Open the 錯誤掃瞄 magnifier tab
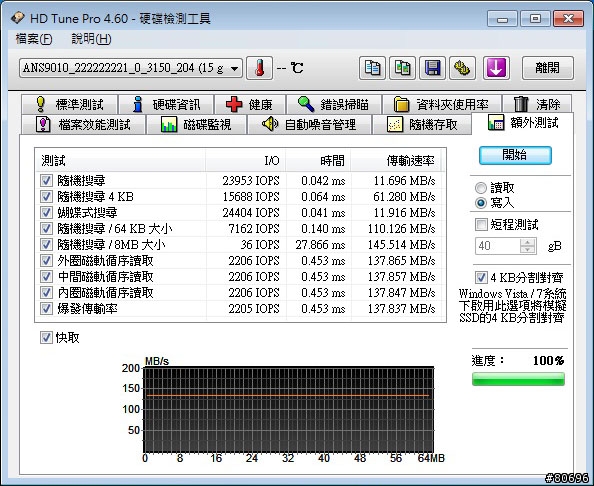 click(x=333, y=104)
